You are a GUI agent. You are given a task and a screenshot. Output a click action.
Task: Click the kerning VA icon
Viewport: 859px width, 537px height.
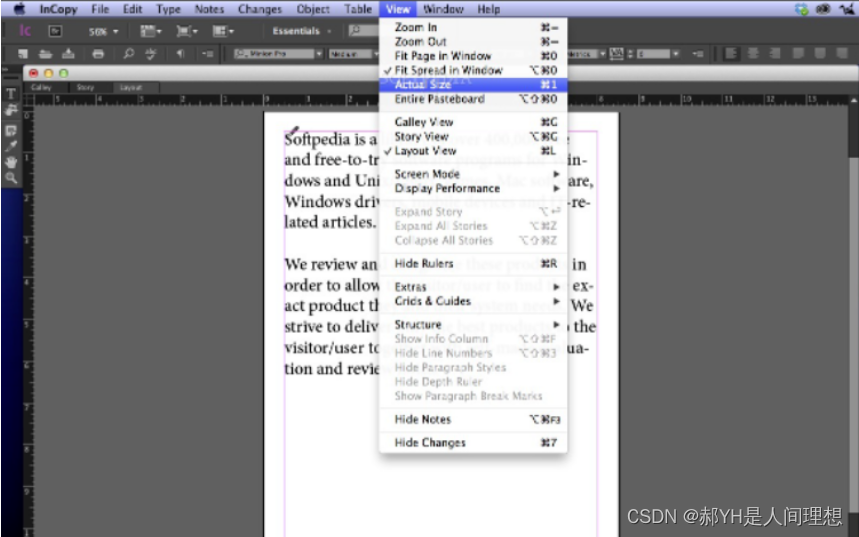616,53
